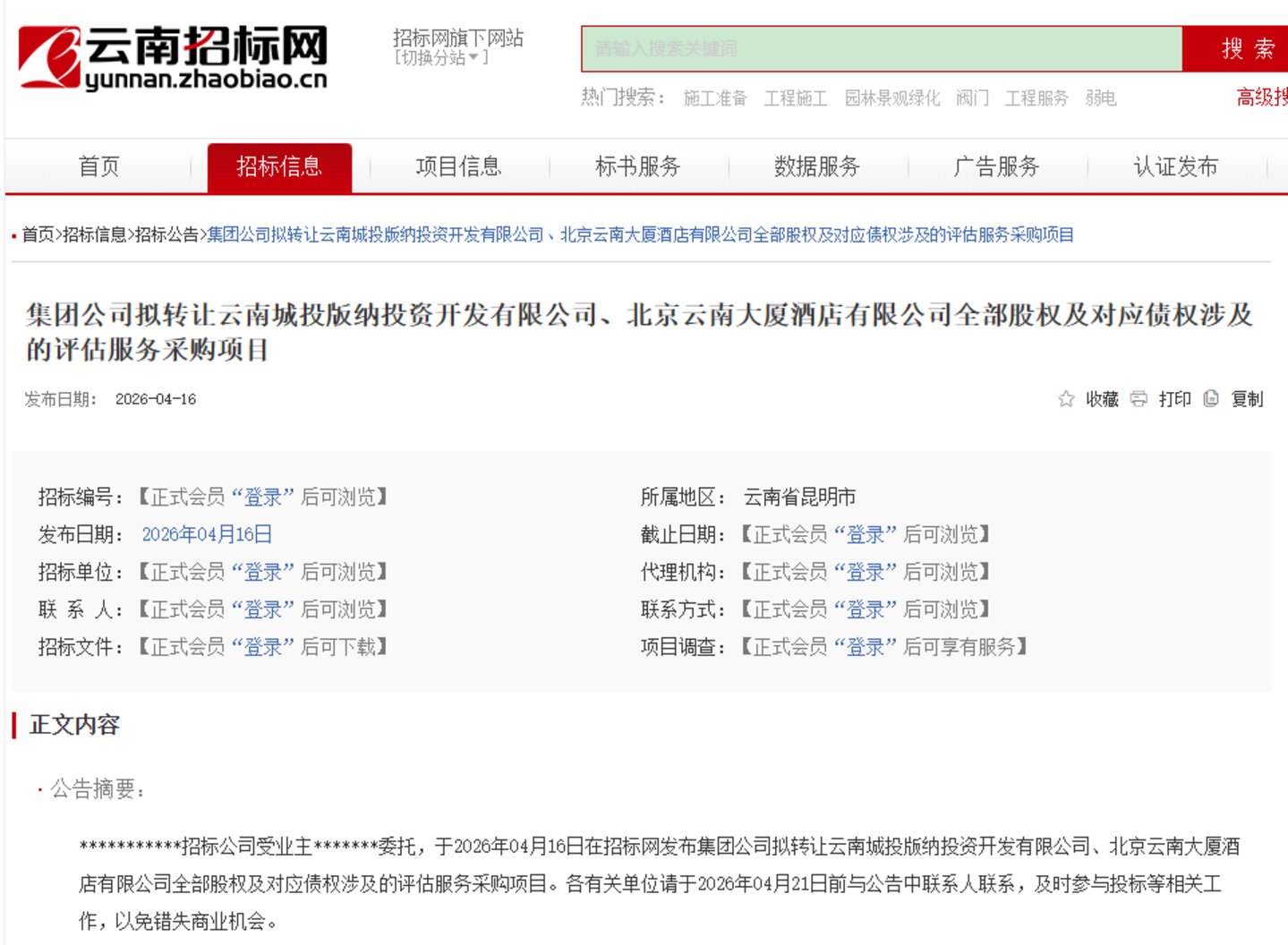Viewport: 1288px width, 945px height.
Task: Focus the keyword search input field
Action: coord(882,48)
